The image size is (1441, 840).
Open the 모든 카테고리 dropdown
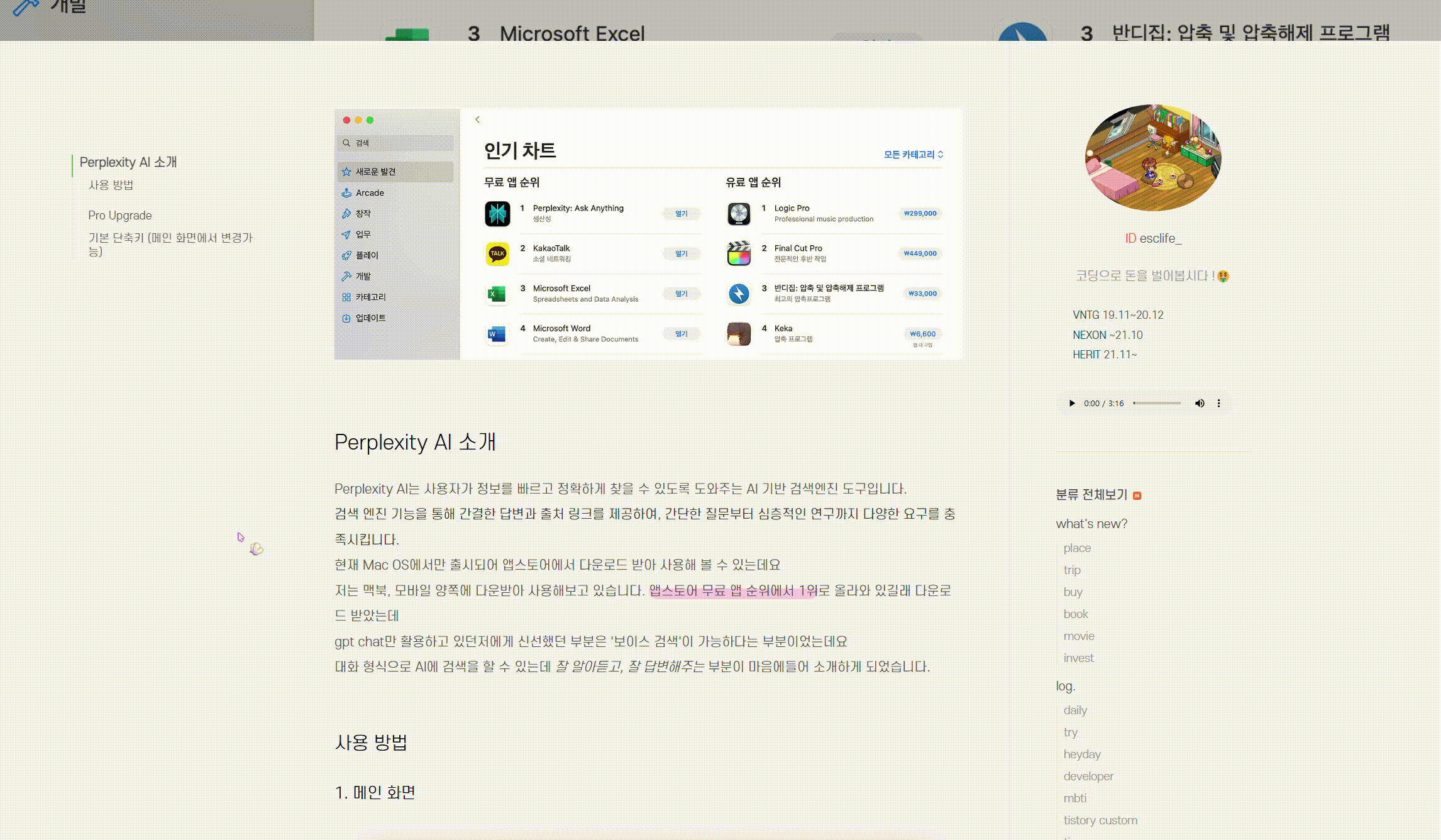click(914, 155)
